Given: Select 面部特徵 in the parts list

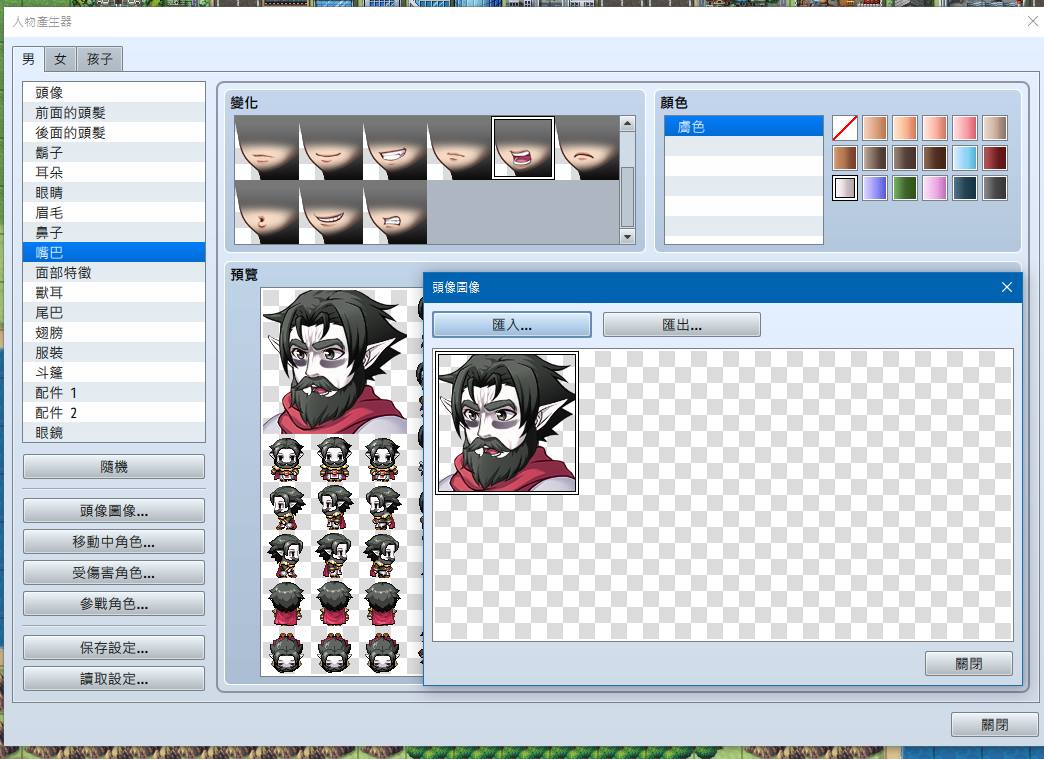Looking at the screenshot, I should tap(114, 272).
